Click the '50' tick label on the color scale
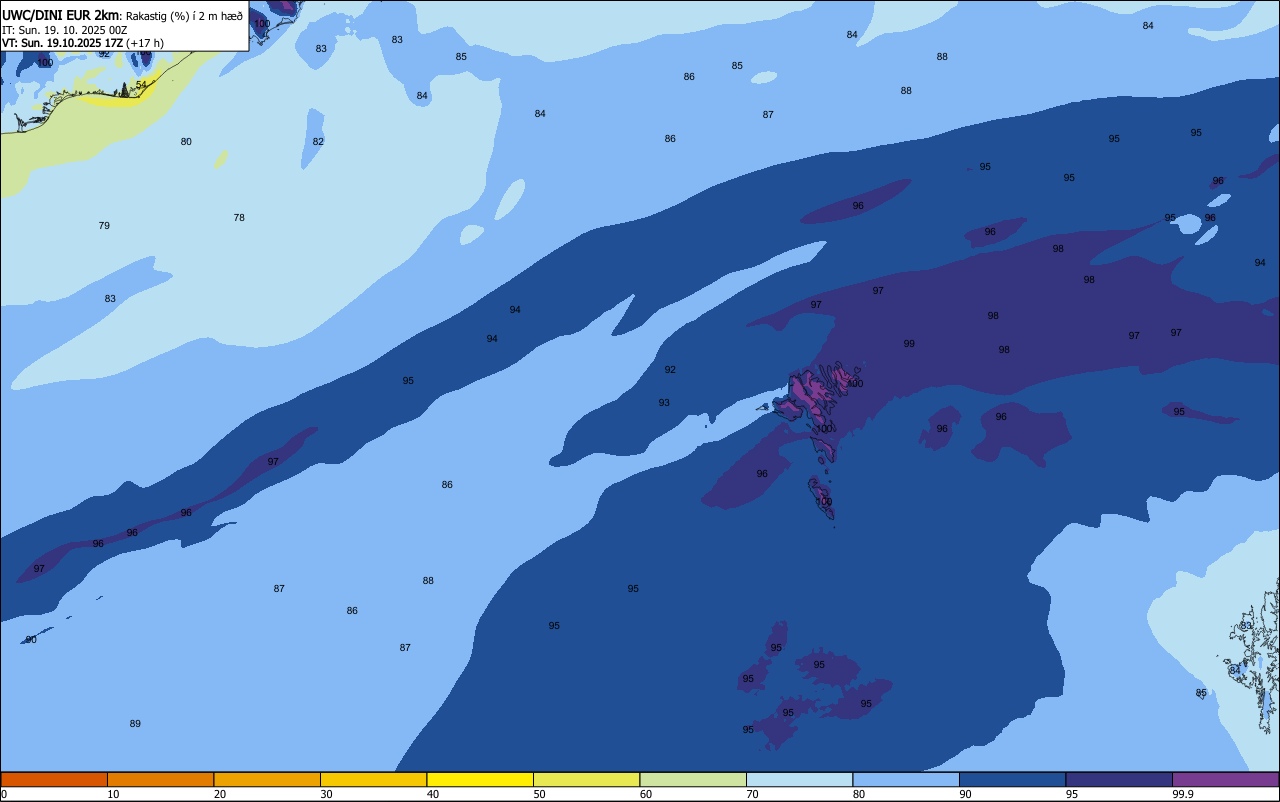1280x802 pixels. click(539, 794)
